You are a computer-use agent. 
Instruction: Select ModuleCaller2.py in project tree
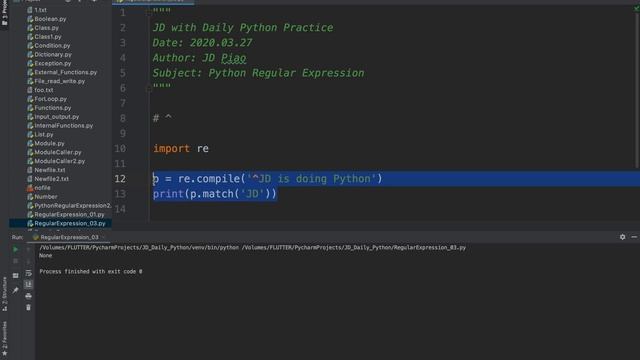tap(60, 161)
